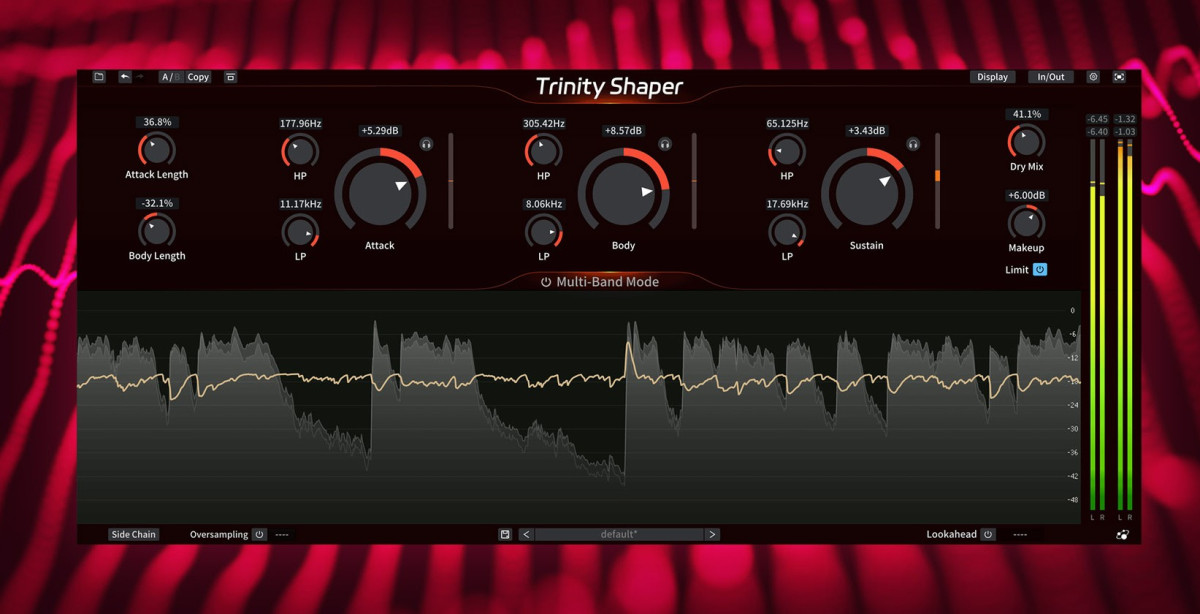The image size is (1200, 614).
Task: Solo the Body band with headphone icon
Action: click(664, 145)
